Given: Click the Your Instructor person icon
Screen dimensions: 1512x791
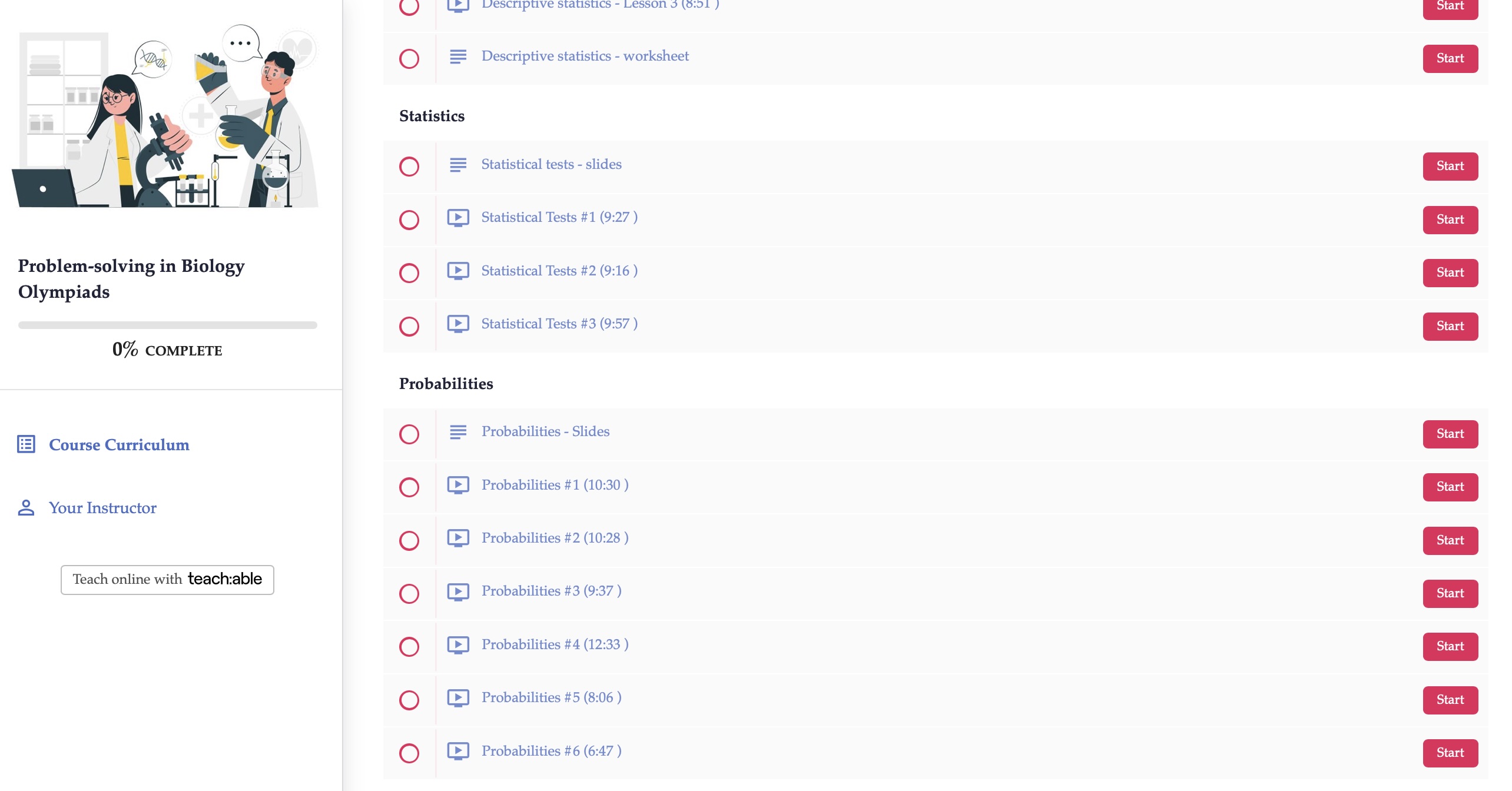Looking at the screenshot, I should [26, 507].
